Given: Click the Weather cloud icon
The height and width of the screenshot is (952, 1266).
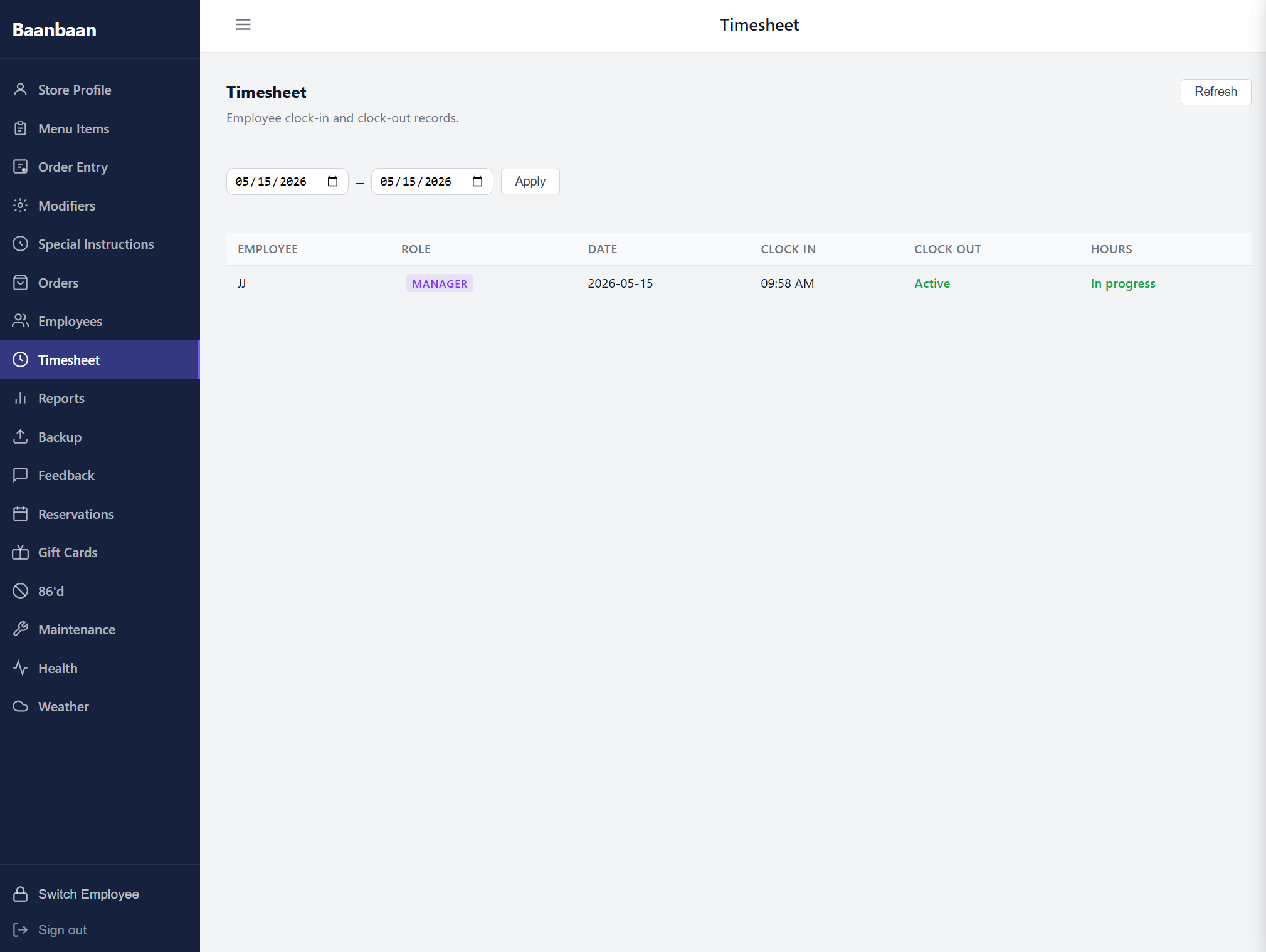Looking at the screenshot, I should 21,706.
